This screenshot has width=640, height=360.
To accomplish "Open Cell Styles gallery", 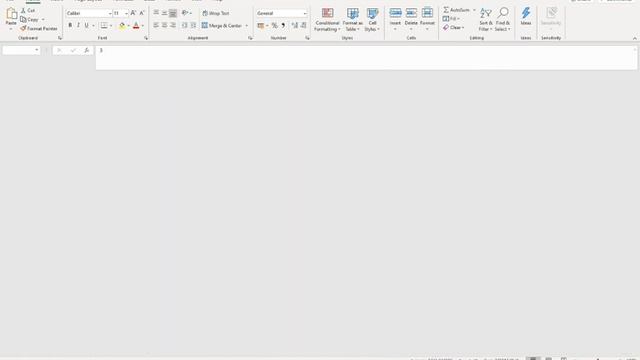I will pyautogui.click(x=372, y=19).
